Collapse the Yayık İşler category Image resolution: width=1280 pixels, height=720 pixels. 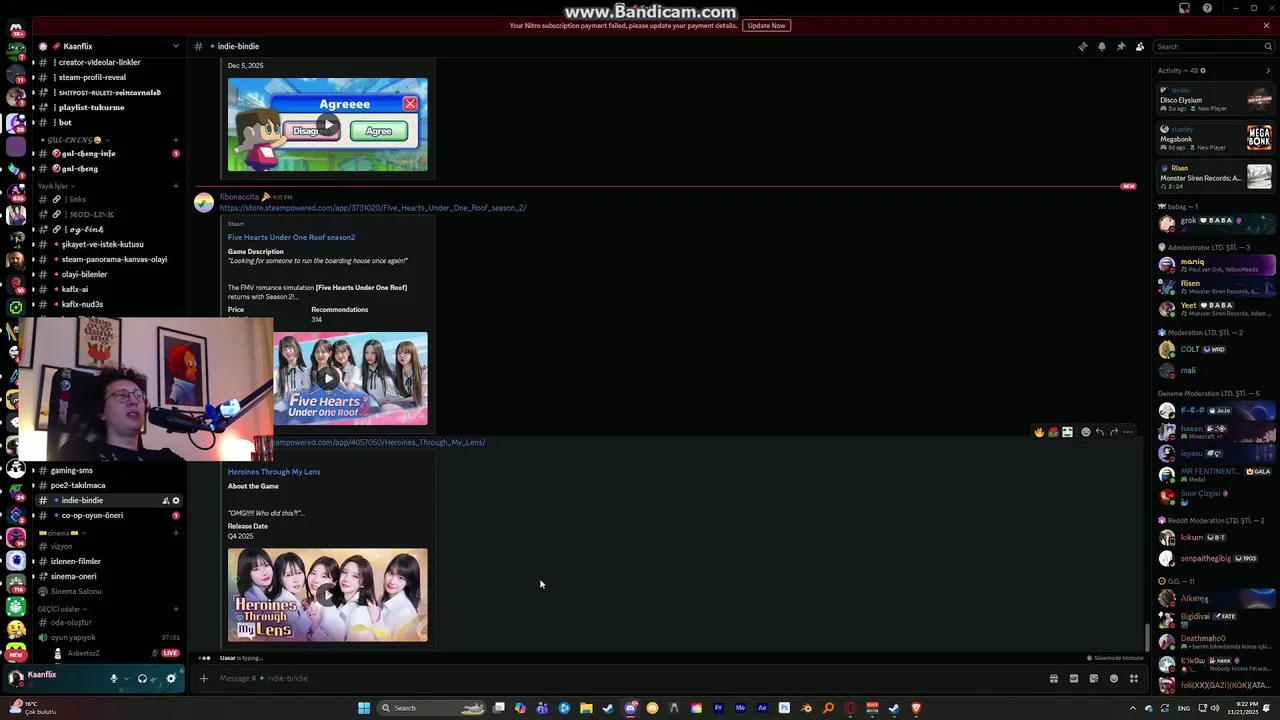(x=56, y=186)
